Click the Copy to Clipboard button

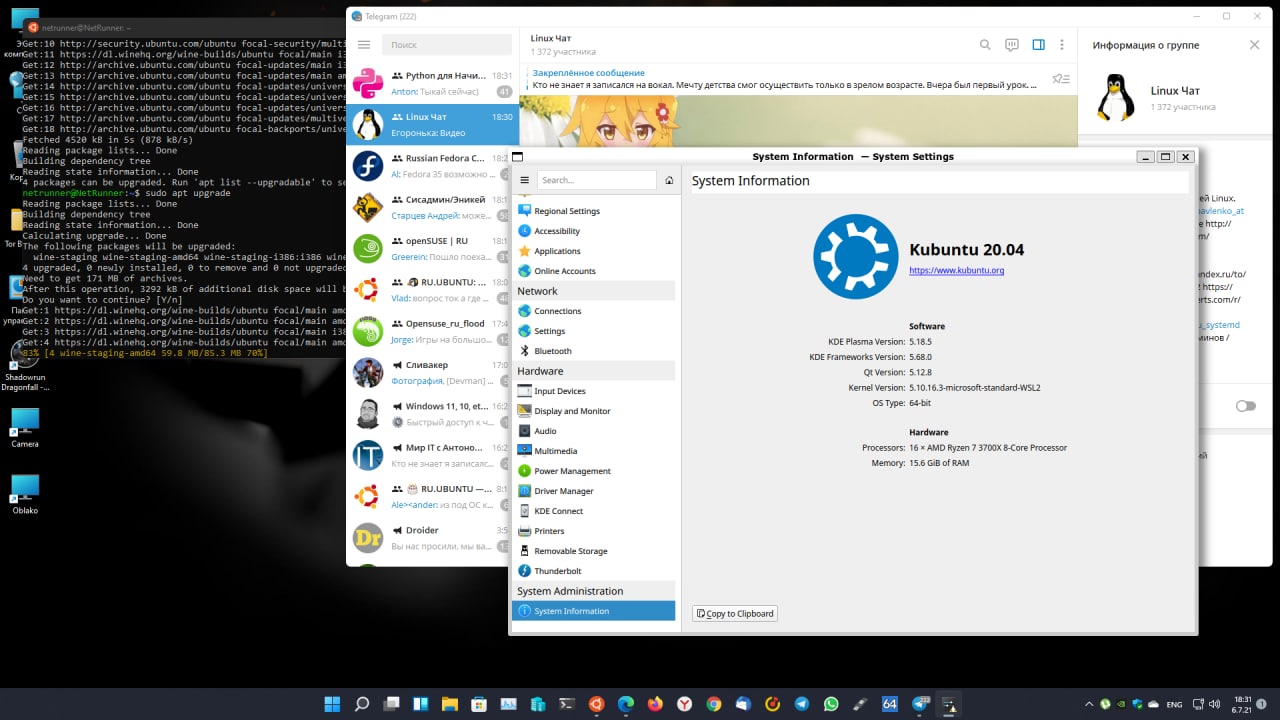click(x=734, y=613)
